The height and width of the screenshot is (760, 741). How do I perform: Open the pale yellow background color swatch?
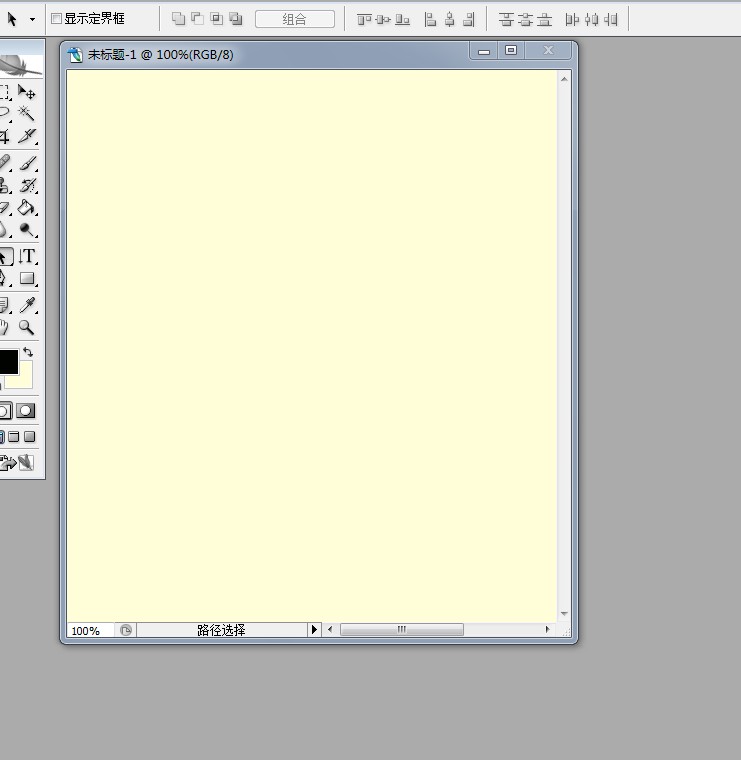pyautogui.click(x=24, y=380)
